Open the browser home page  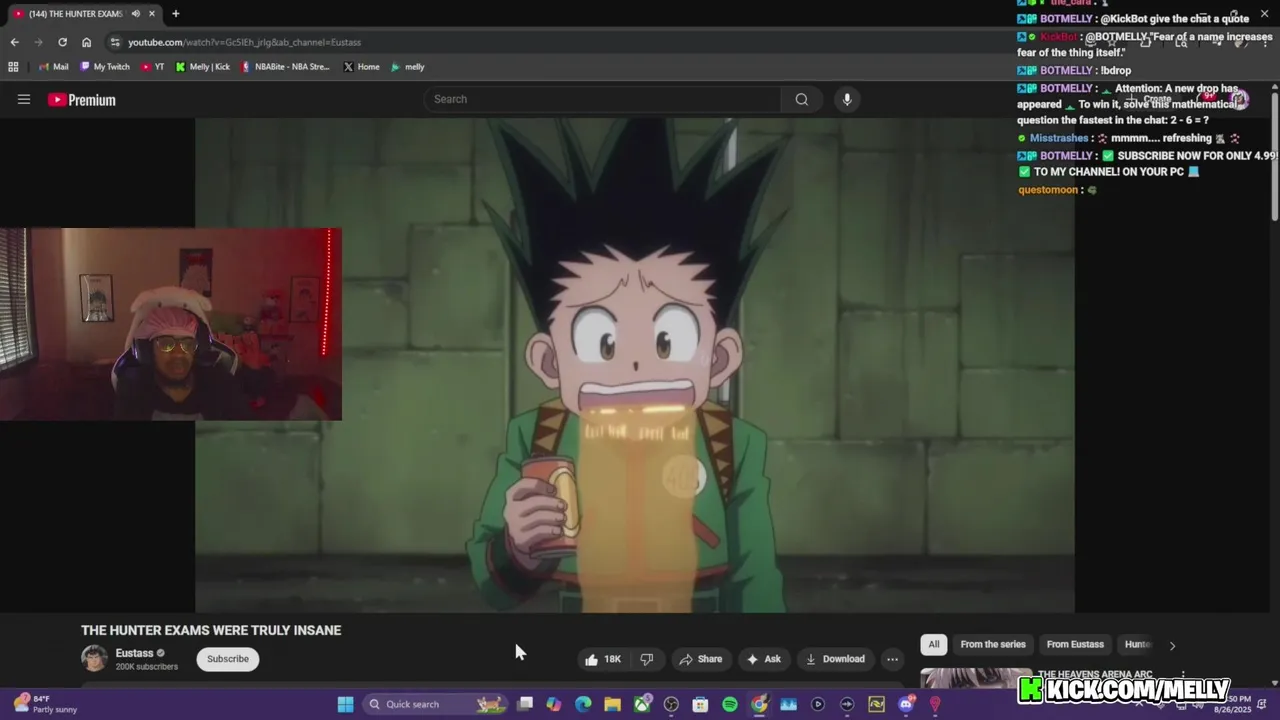click(86, 42)
